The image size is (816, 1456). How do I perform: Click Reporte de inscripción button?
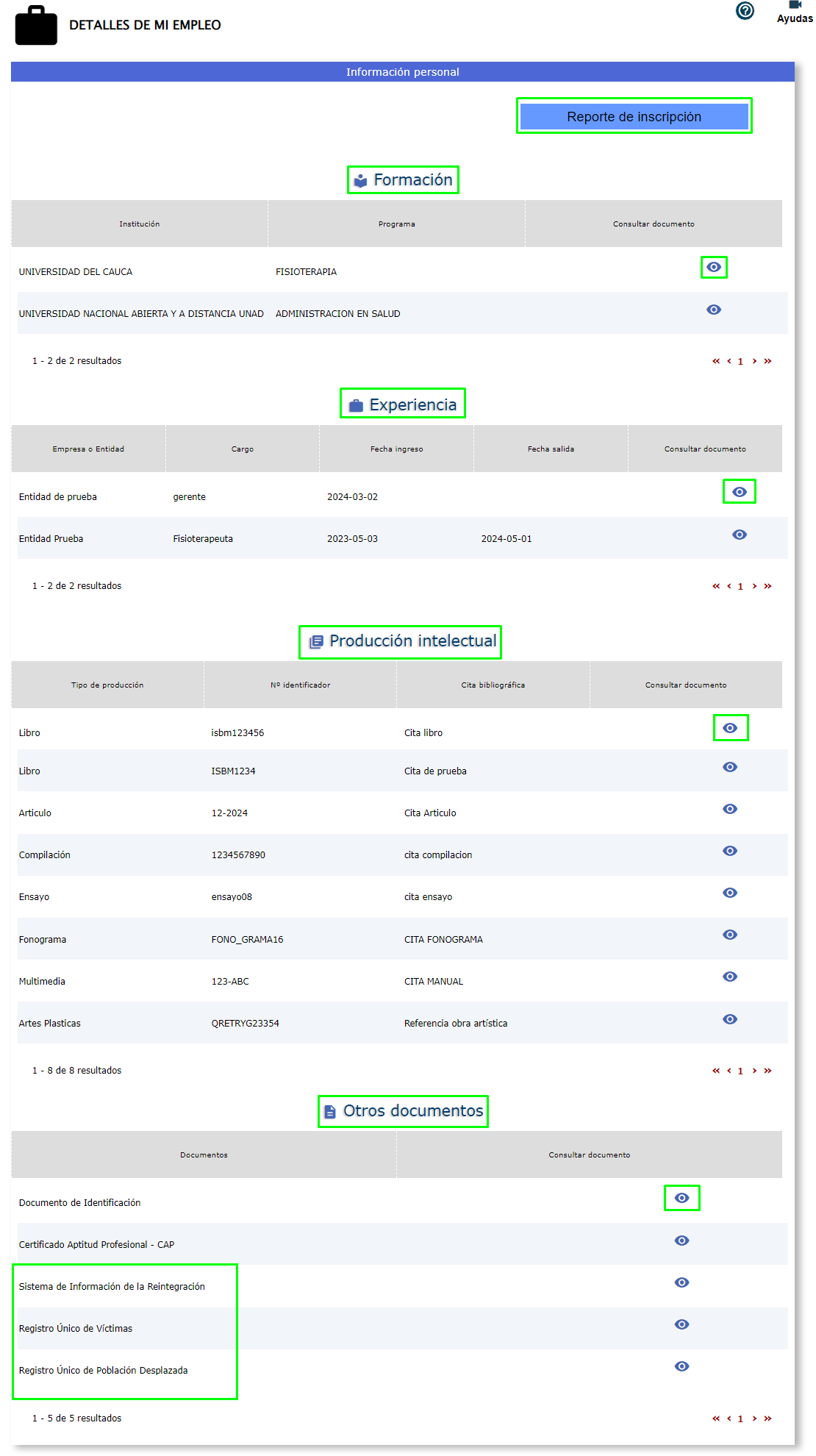[634, 116]
